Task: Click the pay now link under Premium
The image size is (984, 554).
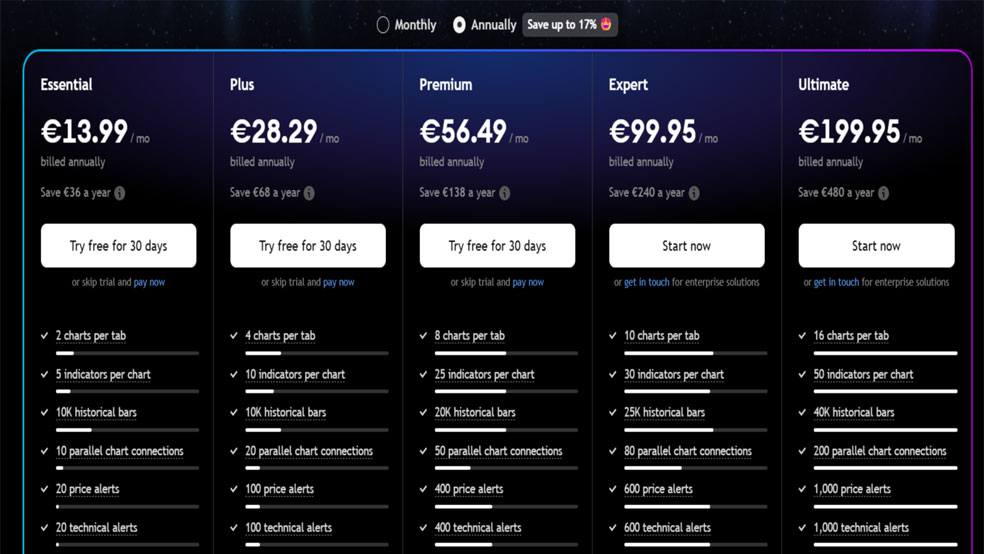Action: [528, 282]
